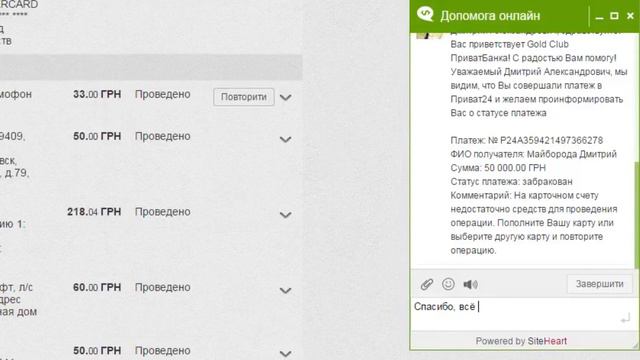Click operator avatar thumbnail in chat
Image resolution: width=640 pixels, height=360 pixels.
(429, 35)
